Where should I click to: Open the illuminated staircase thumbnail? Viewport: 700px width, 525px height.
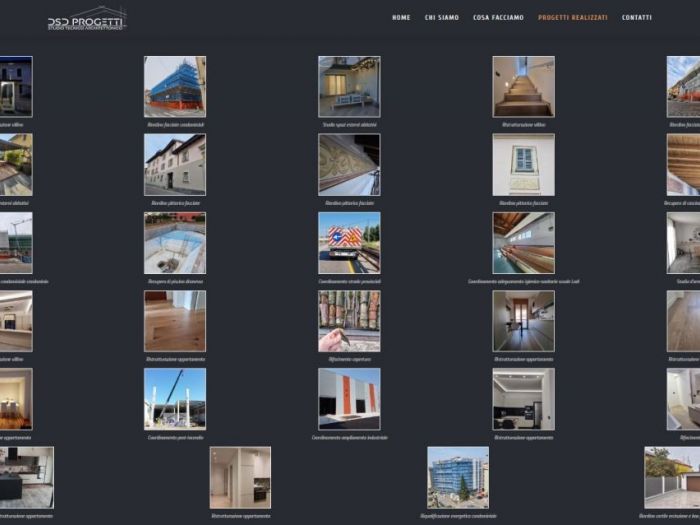pyautogui.click(x=524, y=87)
